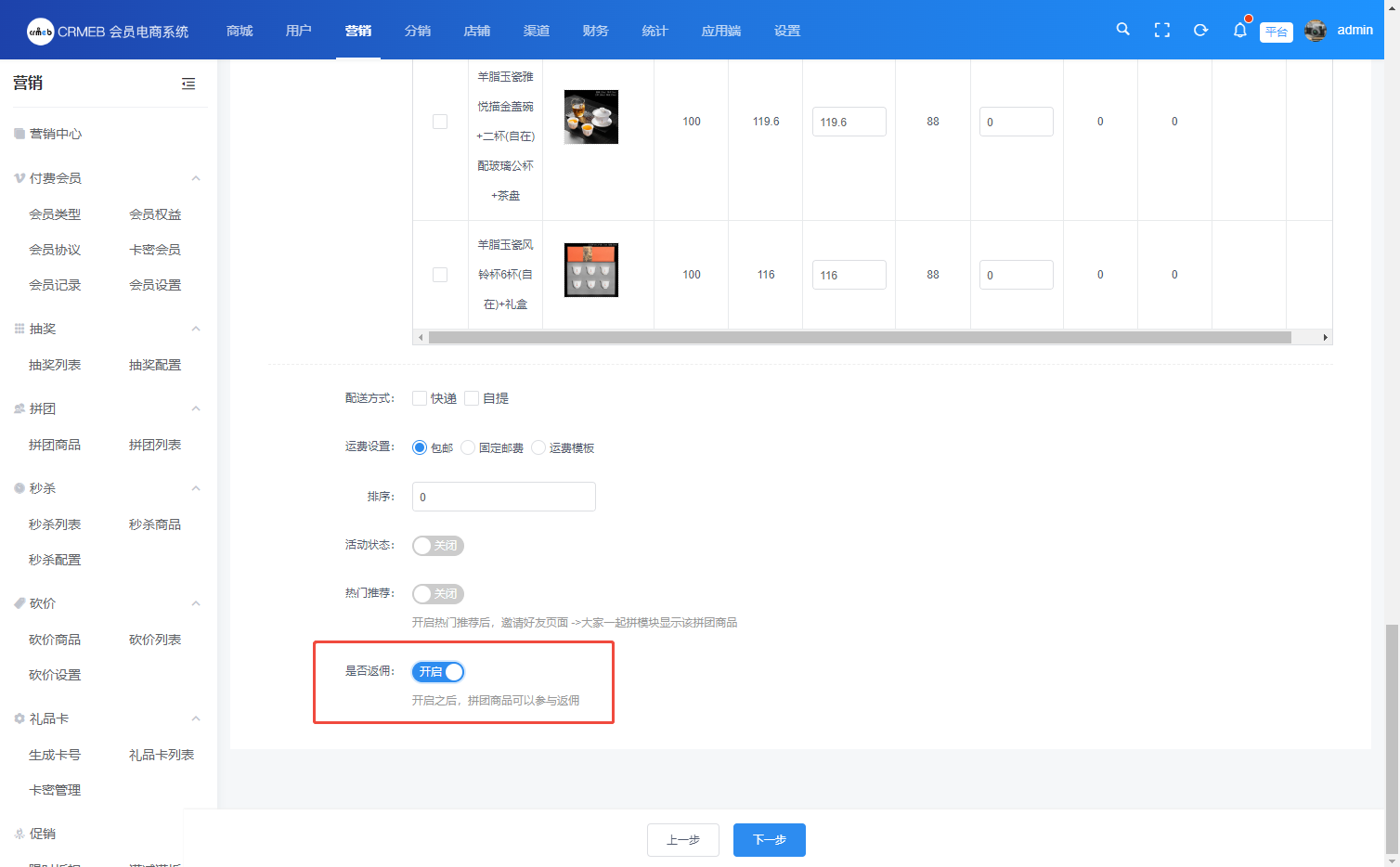1400x867 pixels.
Task: Click the price input showing 116
Action: click(849, 275)
